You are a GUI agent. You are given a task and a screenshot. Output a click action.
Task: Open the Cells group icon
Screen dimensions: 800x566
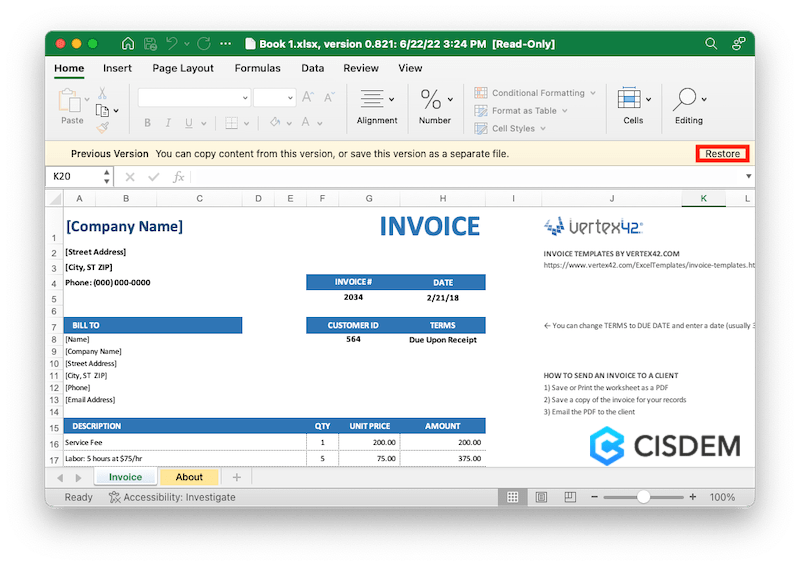pyautogui.click(x=629, y=99)
